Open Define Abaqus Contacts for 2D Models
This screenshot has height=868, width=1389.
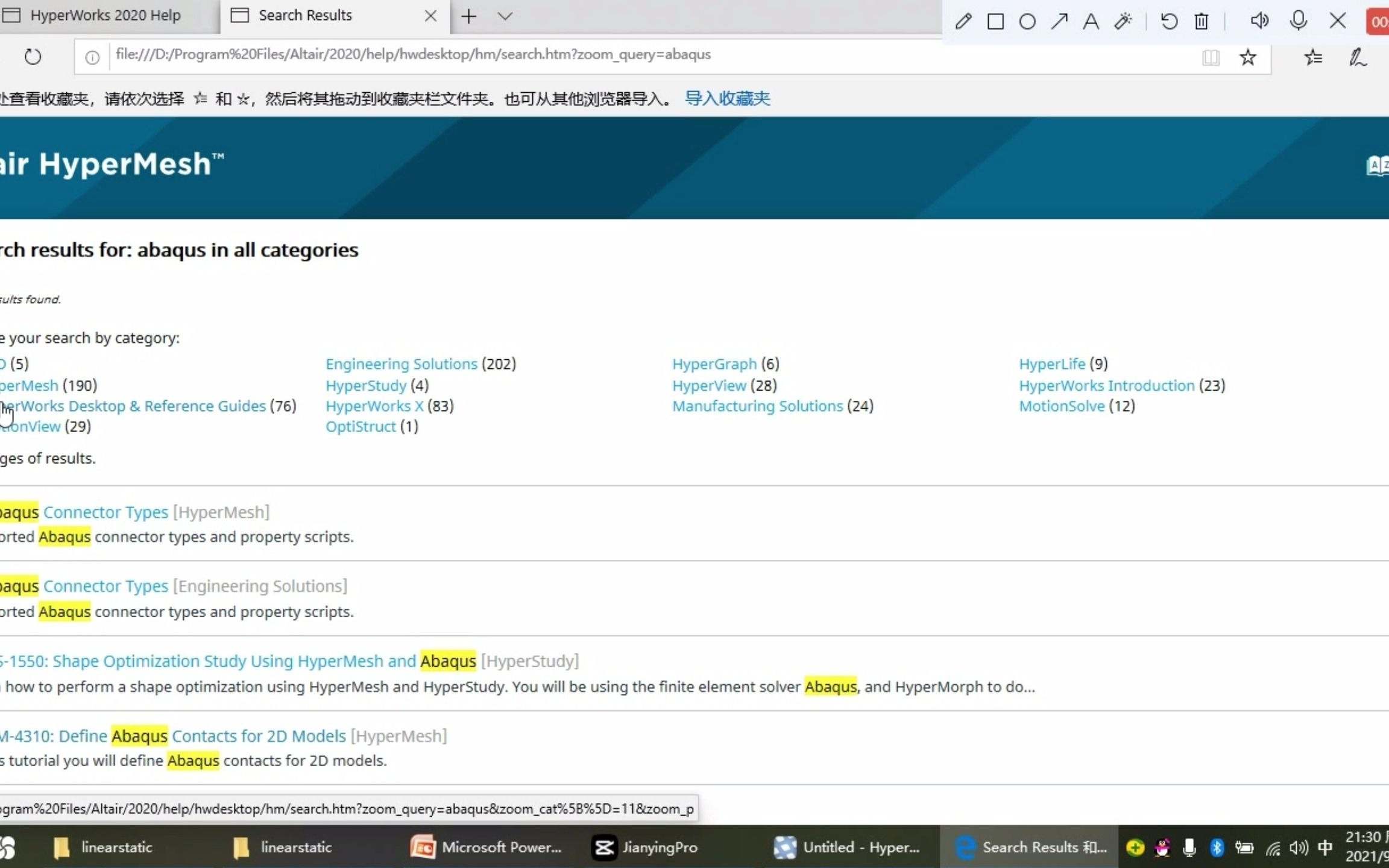(173, 736)
